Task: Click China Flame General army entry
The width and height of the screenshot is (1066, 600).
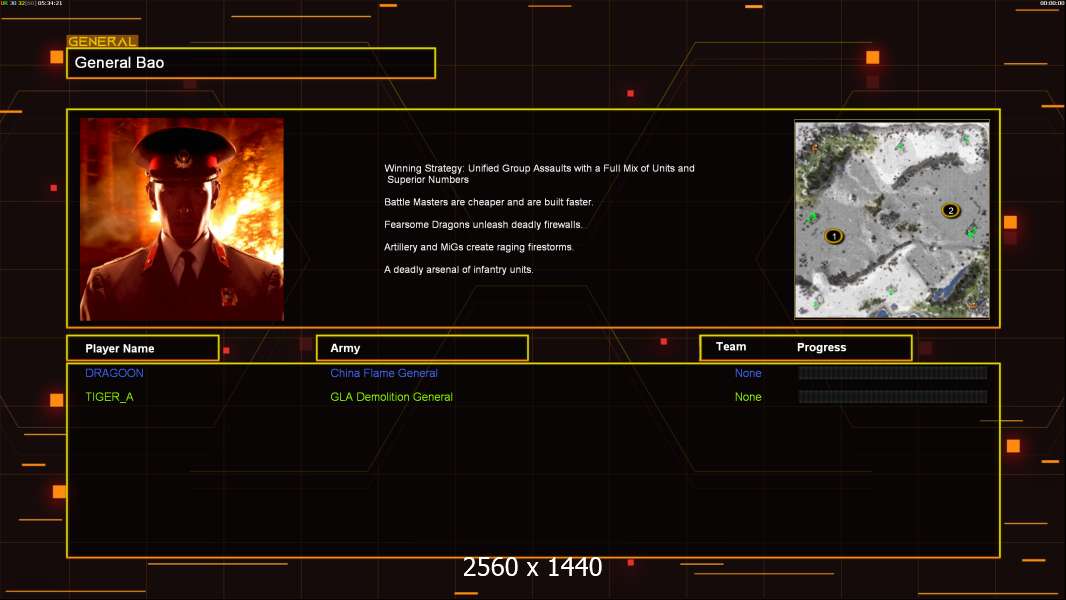Action: (x=384, y=373)
